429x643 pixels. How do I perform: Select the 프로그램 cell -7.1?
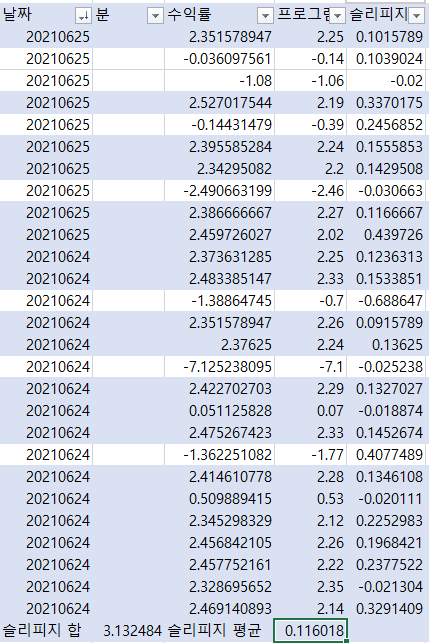(310, 367)
